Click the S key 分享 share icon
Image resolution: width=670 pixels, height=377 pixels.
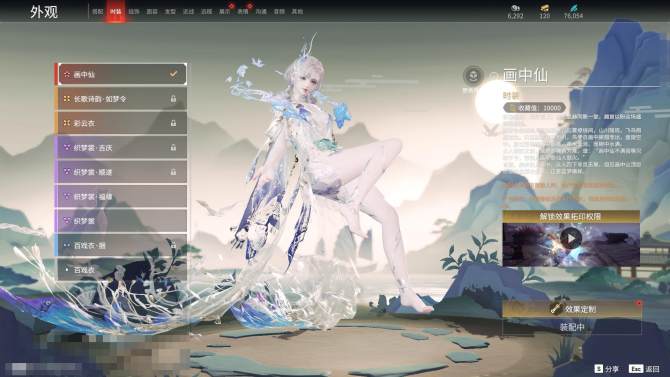point(599,368)
